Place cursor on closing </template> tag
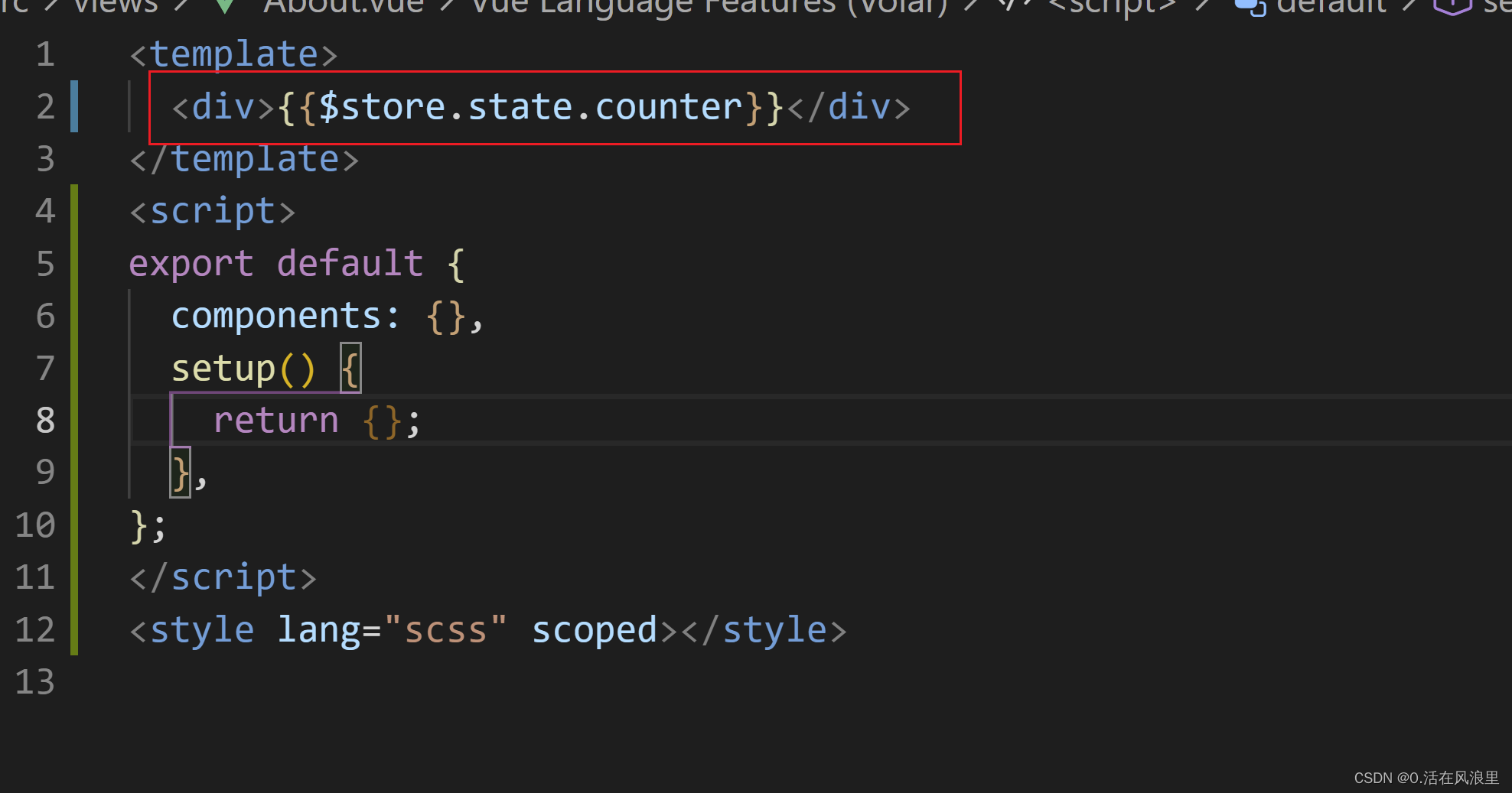1512x793 pixels. [244, 159]
